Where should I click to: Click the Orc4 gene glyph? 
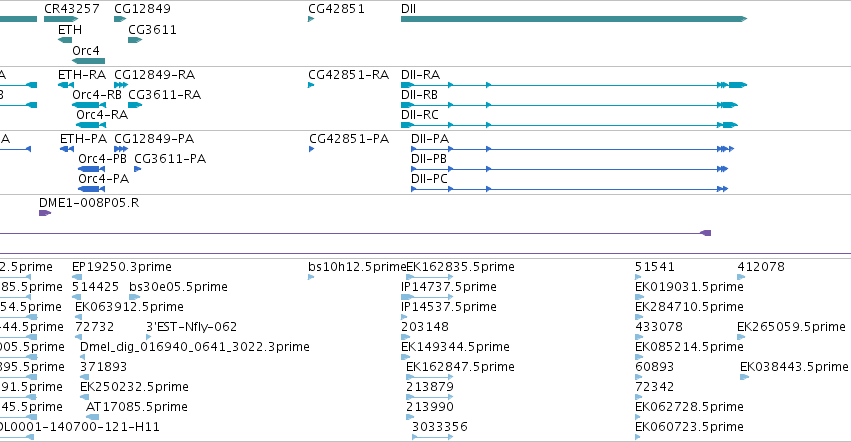point(88,61)
